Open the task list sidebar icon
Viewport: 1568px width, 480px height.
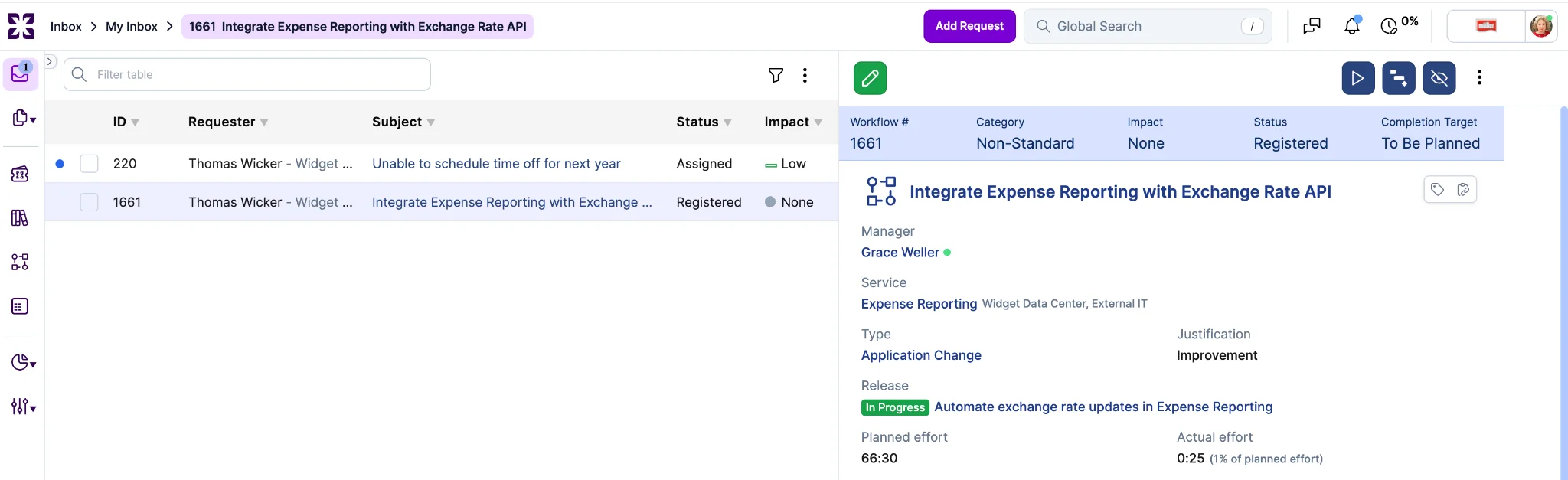[x=20, y=306]
